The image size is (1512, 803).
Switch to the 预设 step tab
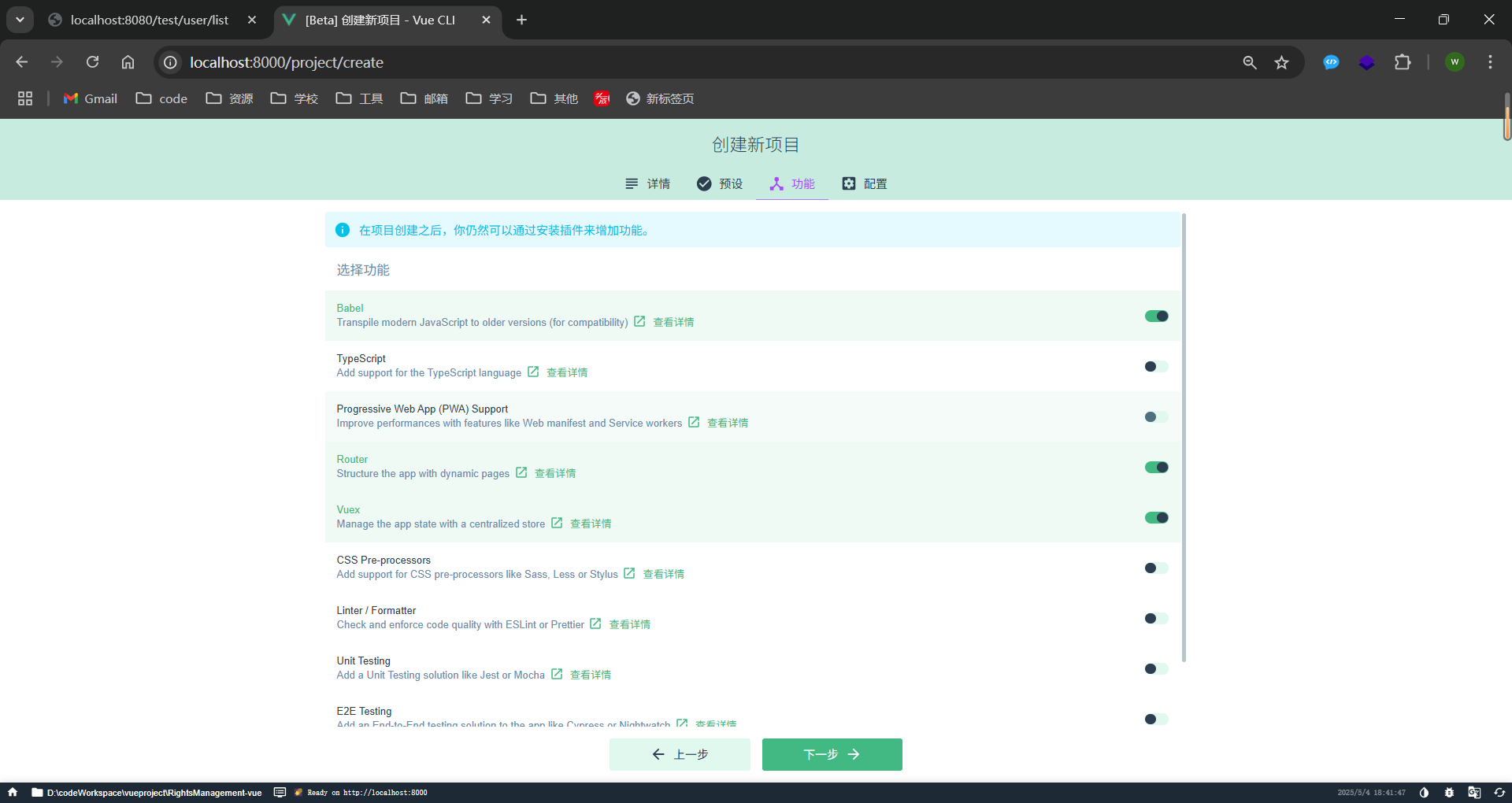click(x=720, y=183)
